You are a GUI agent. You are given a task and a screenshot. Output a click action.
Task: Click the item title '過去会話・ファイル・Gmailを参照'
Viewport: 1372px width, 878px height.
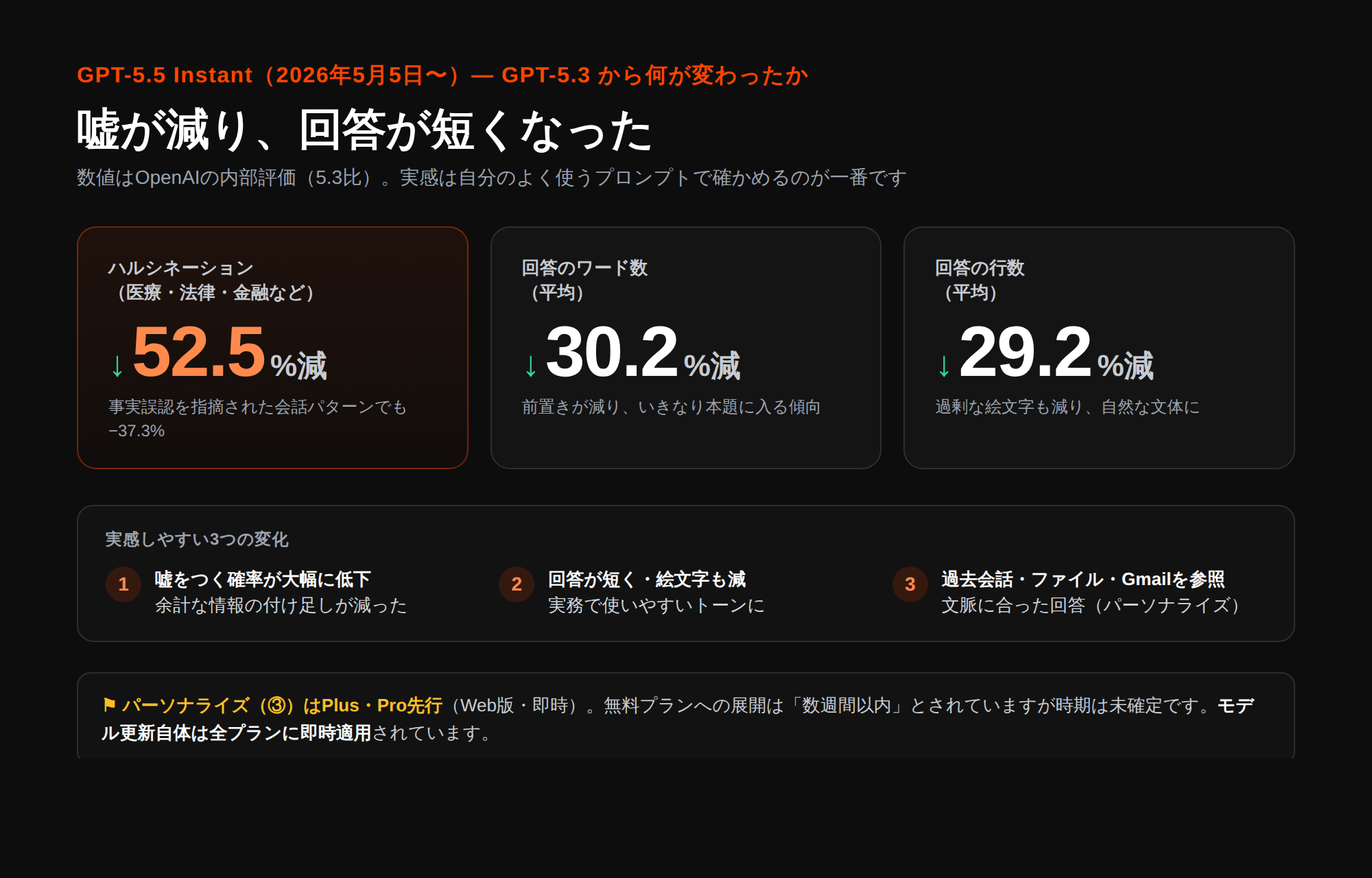[1083, 579]
